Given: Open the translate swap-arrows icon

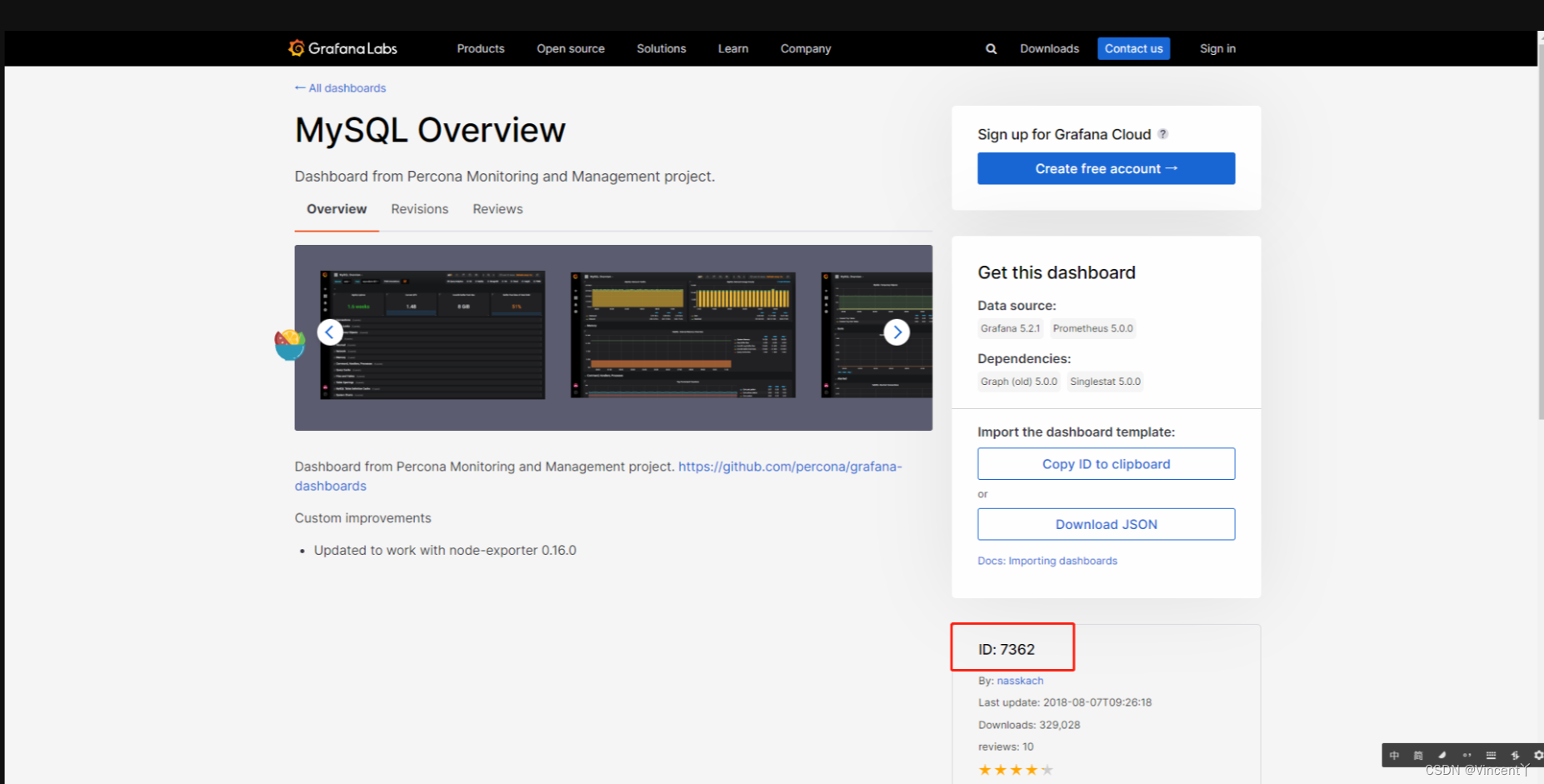Looking at the screenshot, I should [x=1515, y=755].
